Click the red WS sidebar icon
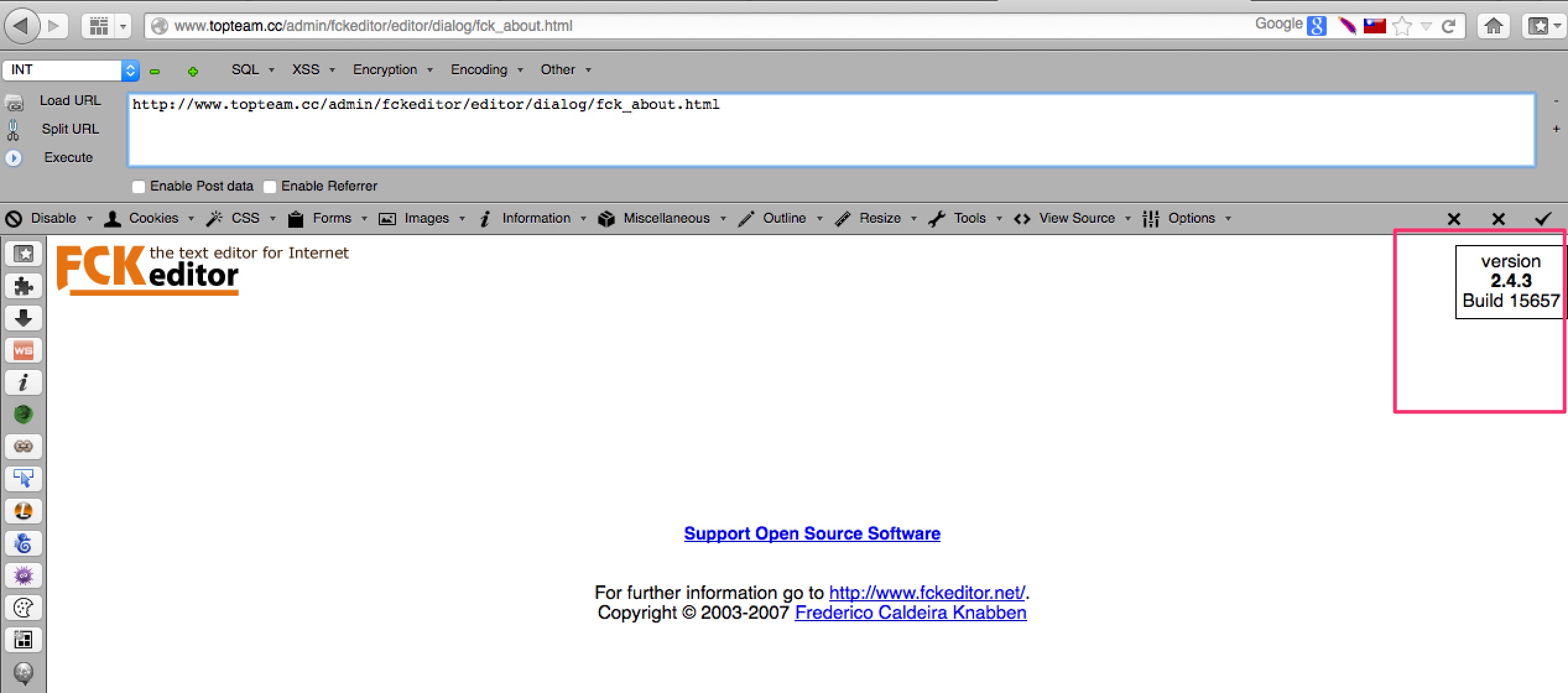 (x=24, y=350)
